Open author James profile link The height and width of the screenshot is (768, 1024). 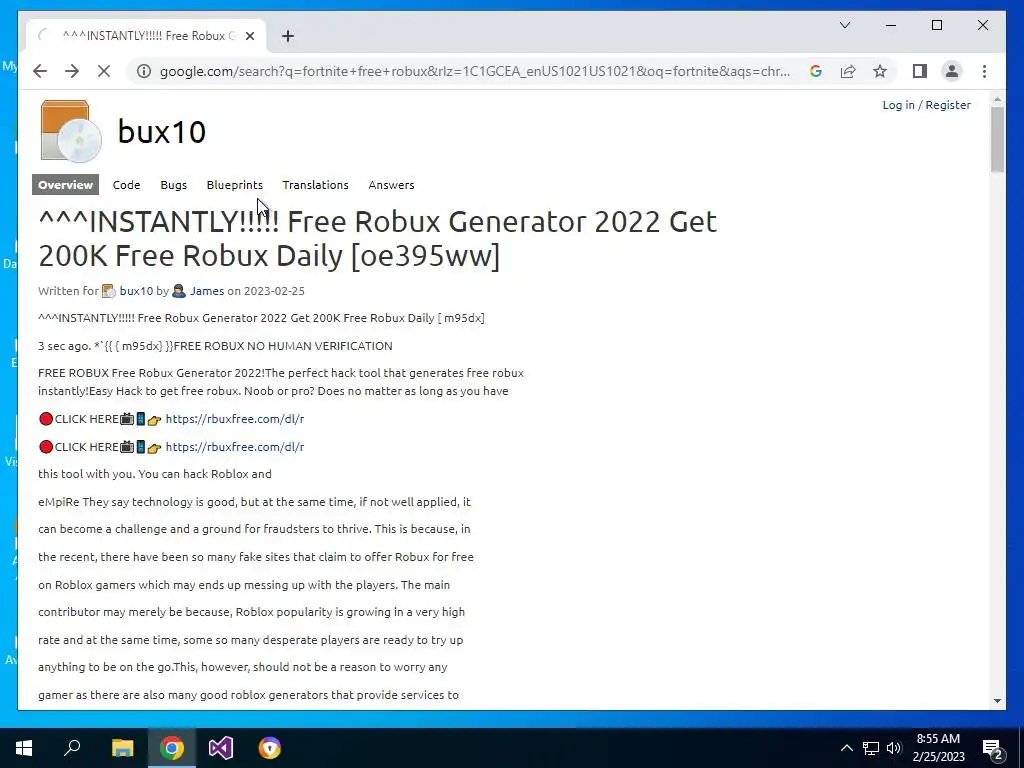pyautogui.click(x=207, y=291)
